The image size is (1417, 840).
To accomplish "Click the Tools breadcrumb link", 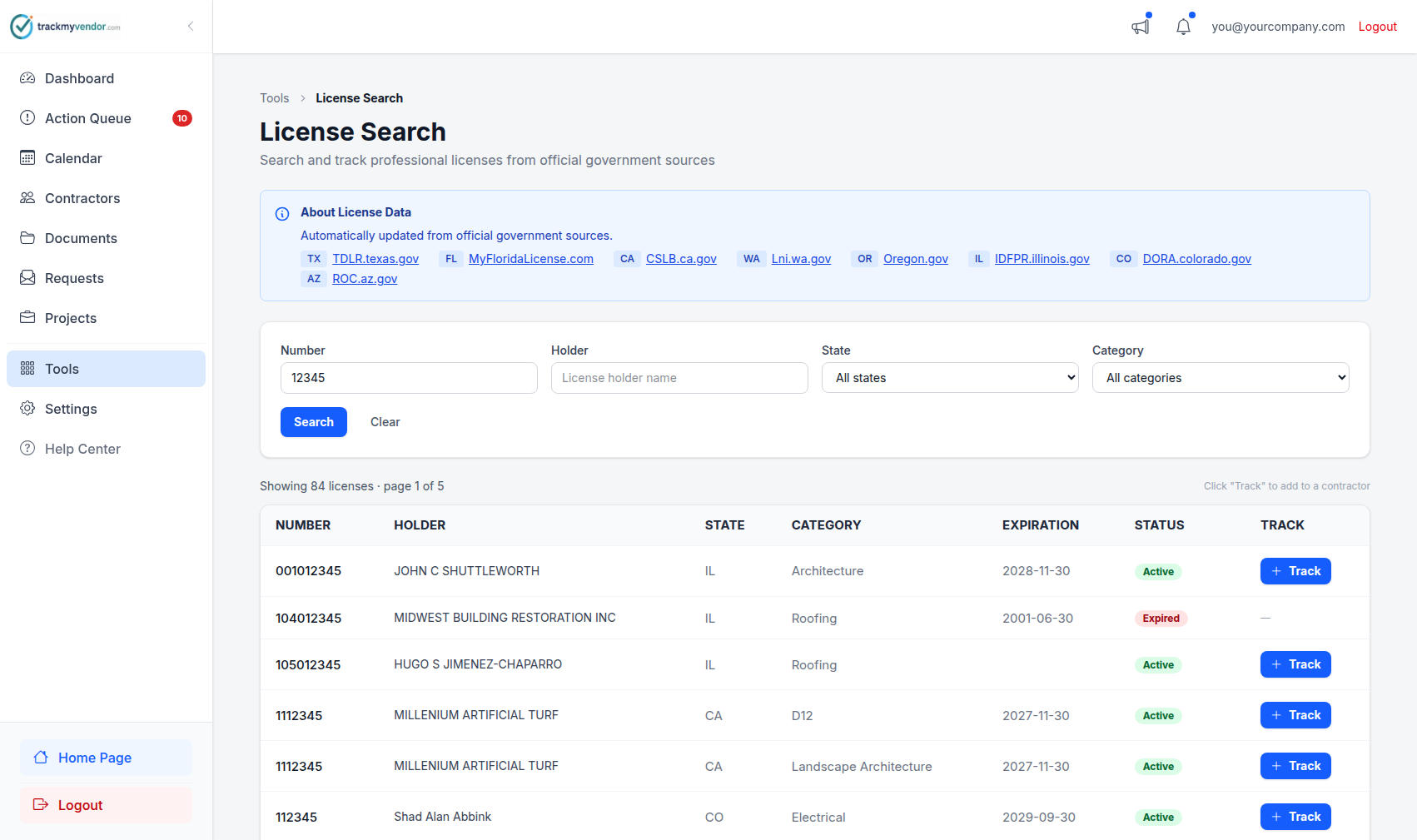I will click(275, 98).
